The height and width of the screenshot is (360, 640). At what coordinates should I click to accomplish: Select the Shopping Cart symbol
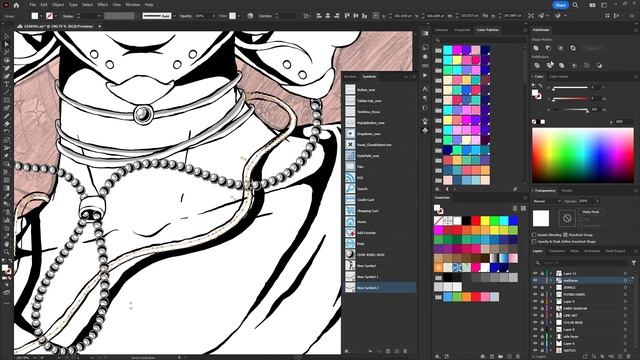pos(380,211)
